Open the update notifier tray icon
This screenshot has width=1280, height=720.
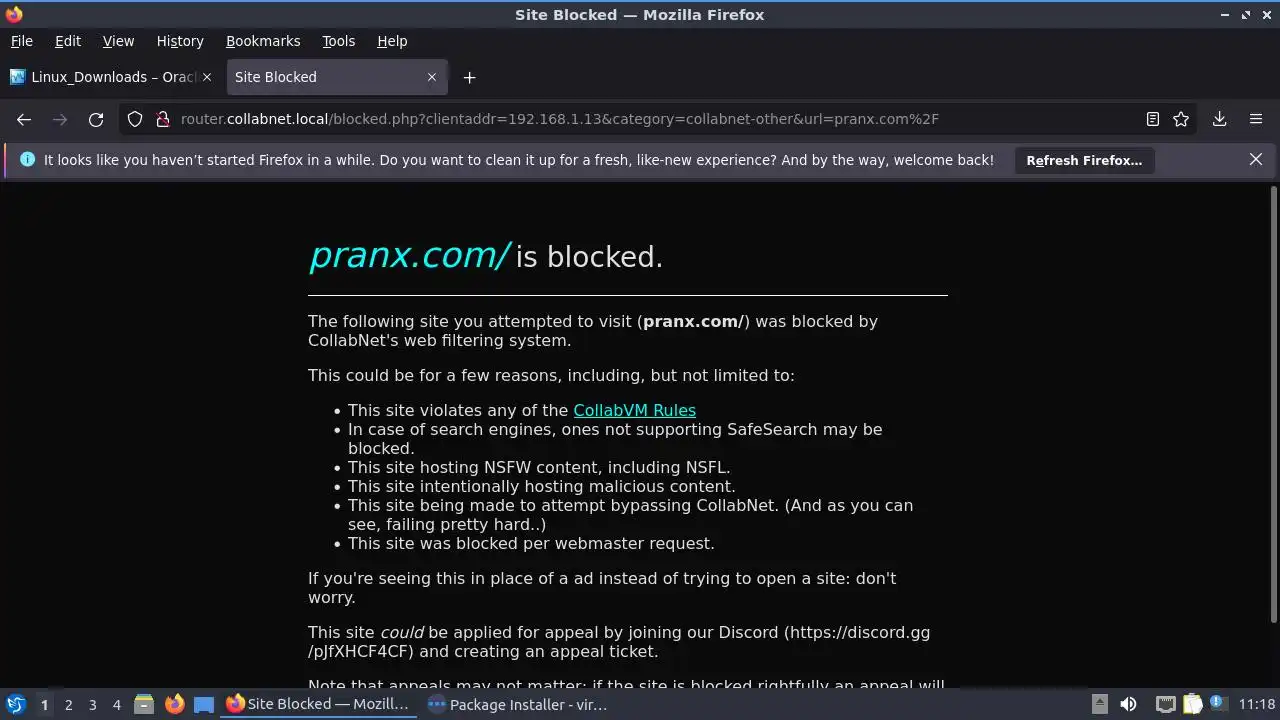pyautogui.click(x=1217, y=704)
